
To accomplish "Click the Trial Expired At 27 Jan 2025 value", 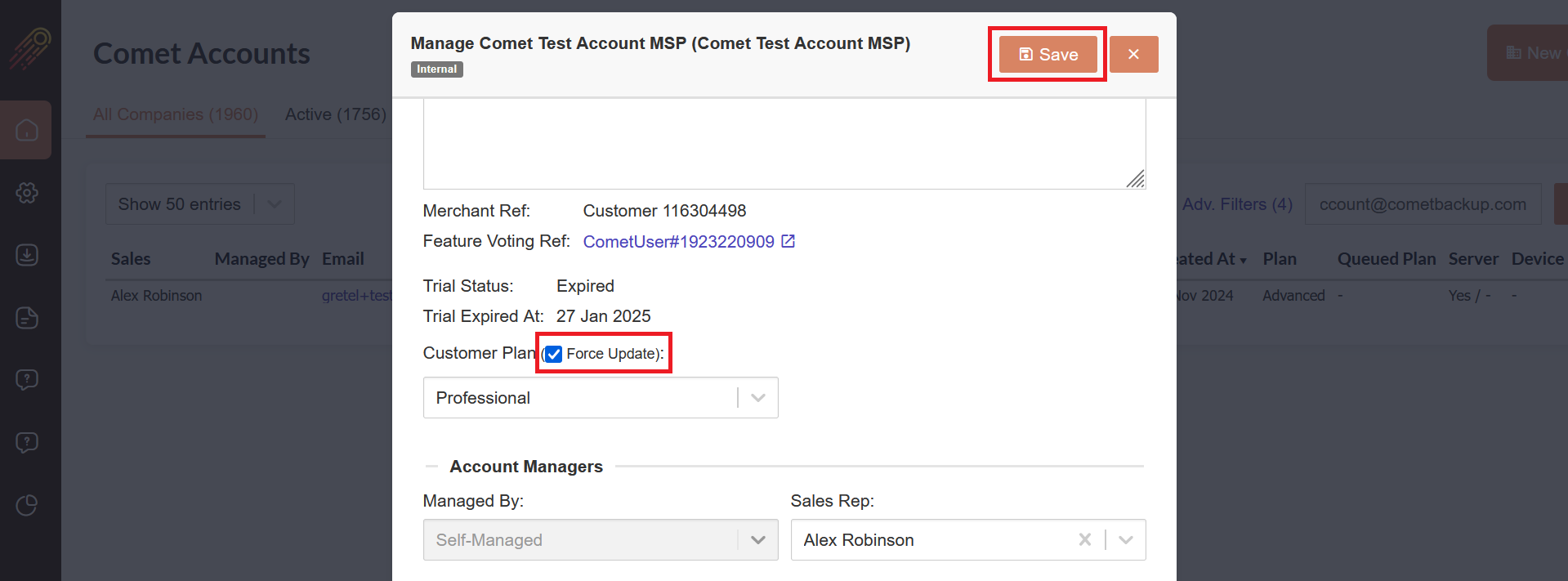I will coord(604,316).
